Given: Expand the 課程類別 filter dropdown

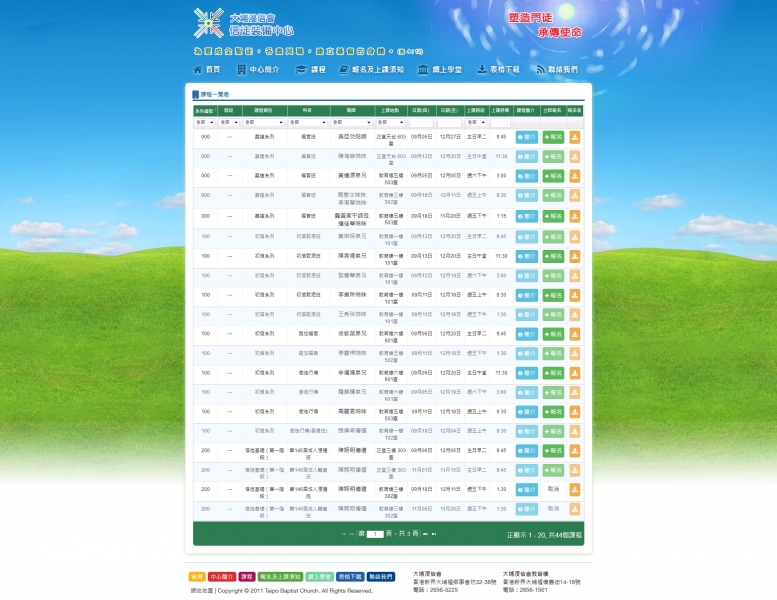Looking at the screenshot, I should (x=263, y=122).
